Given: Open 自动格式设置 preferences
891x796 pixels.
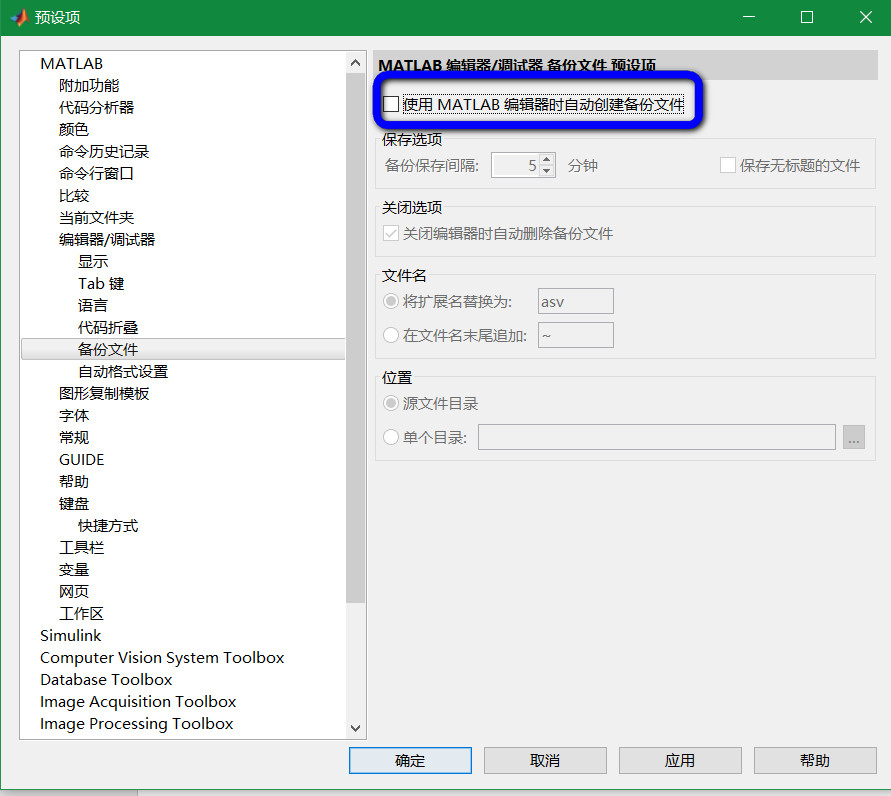Looking at the screenshot, I should click(123, 372).
